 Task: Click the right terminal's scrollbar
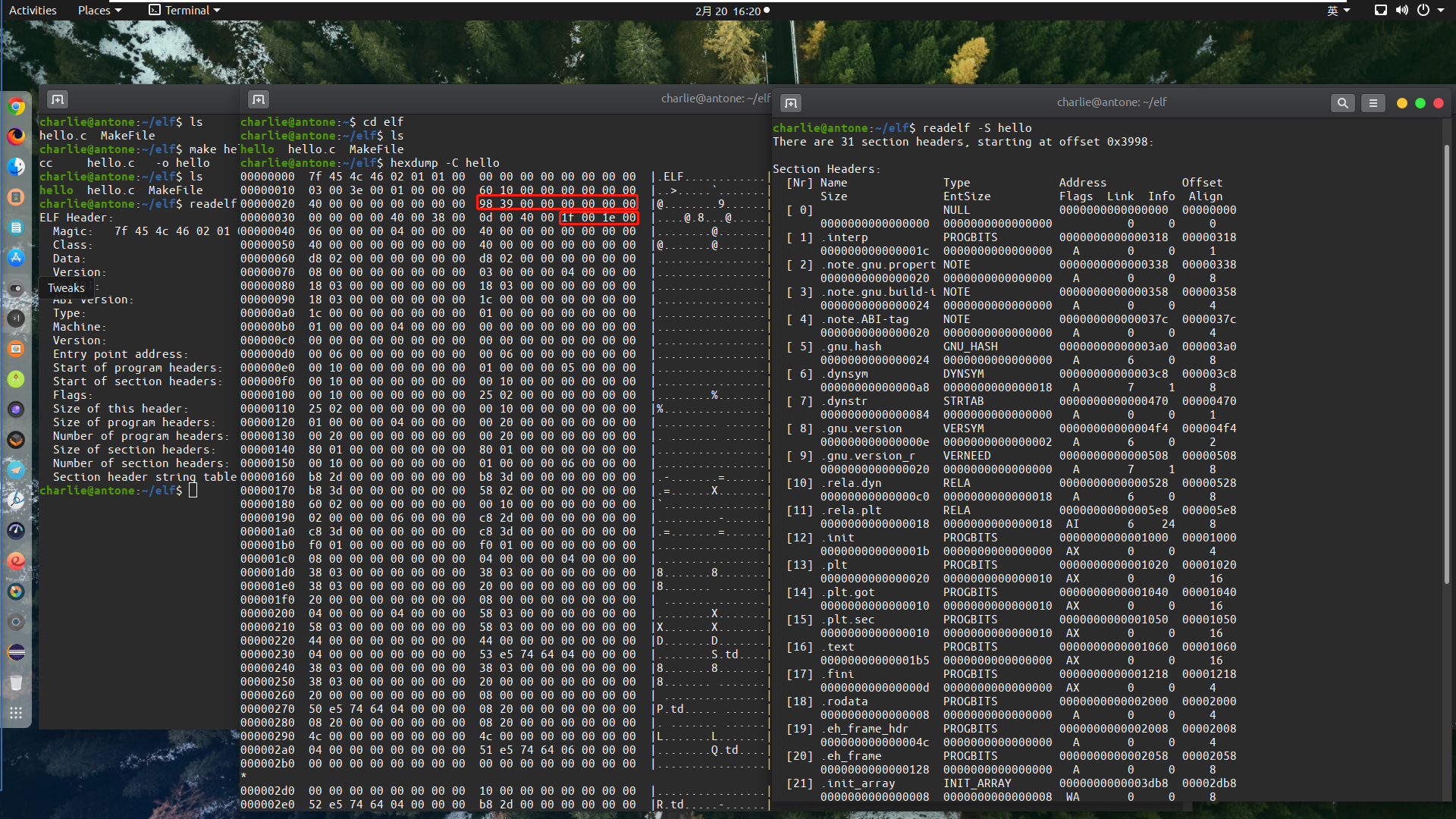point(1446,364)
